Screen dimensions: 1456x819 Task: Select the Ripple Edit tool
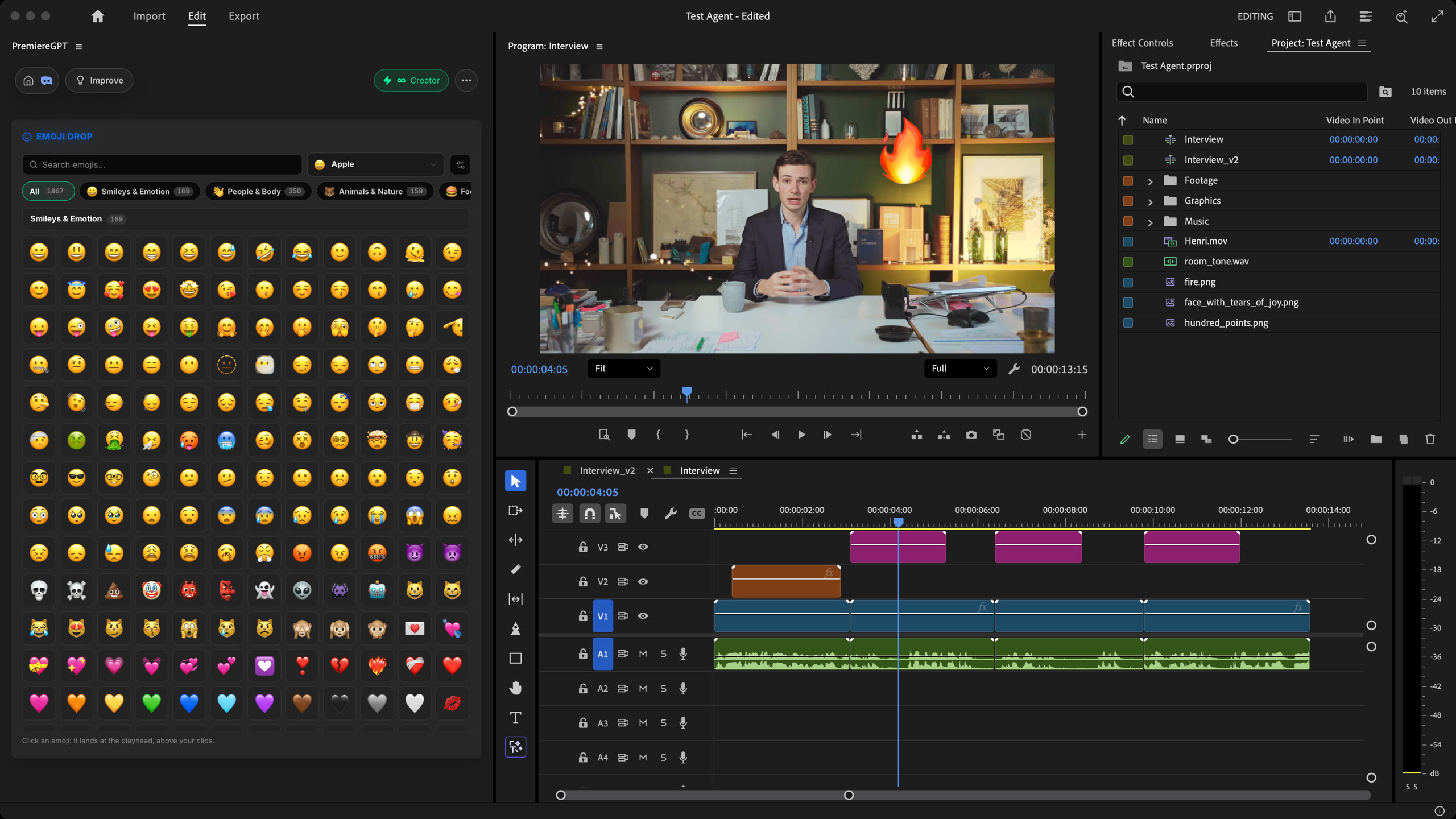pos(515,540)
